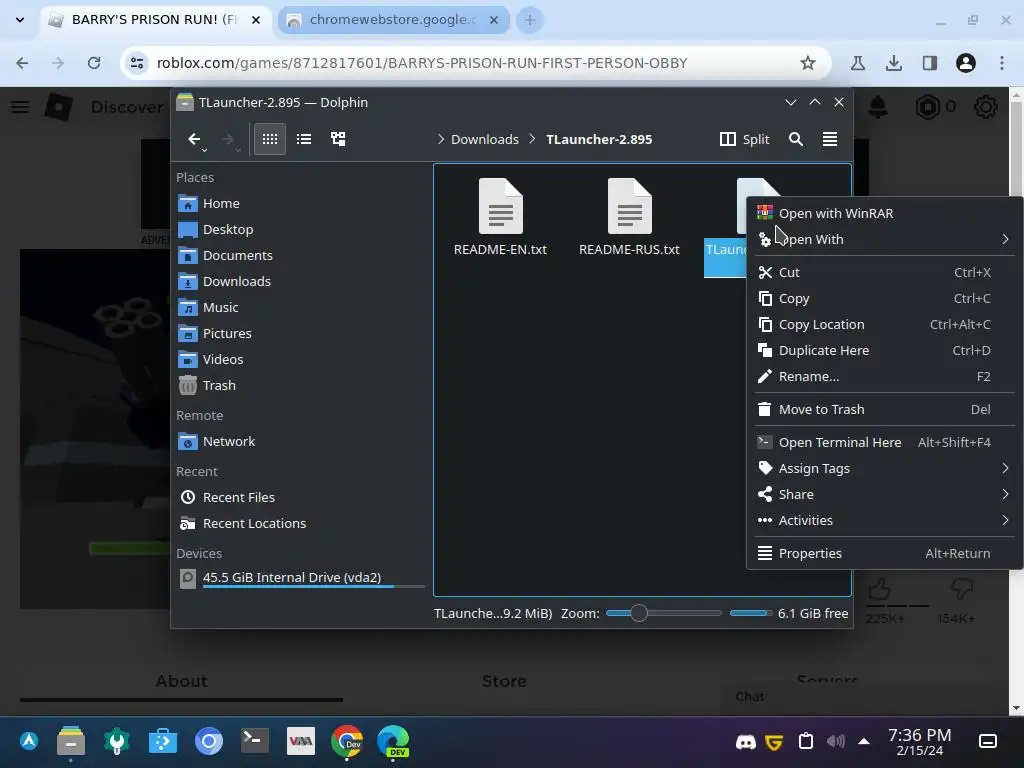Open Properties from context menu
The width and height of the screenshot is (1024, 768).
pyautogui.click(x=884, y=554)
